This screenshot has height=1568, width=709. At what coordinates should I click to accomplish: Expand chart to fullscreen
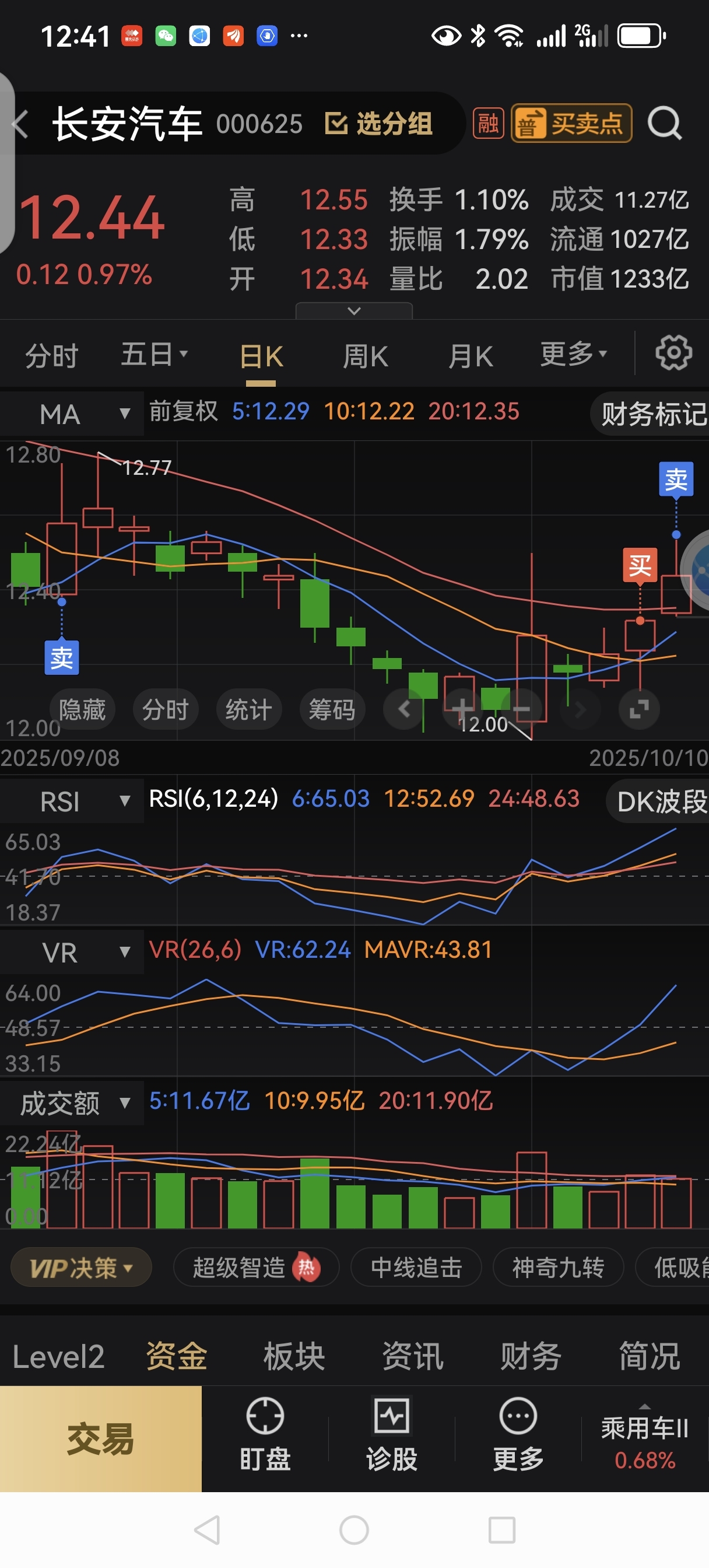click(639, 709)
